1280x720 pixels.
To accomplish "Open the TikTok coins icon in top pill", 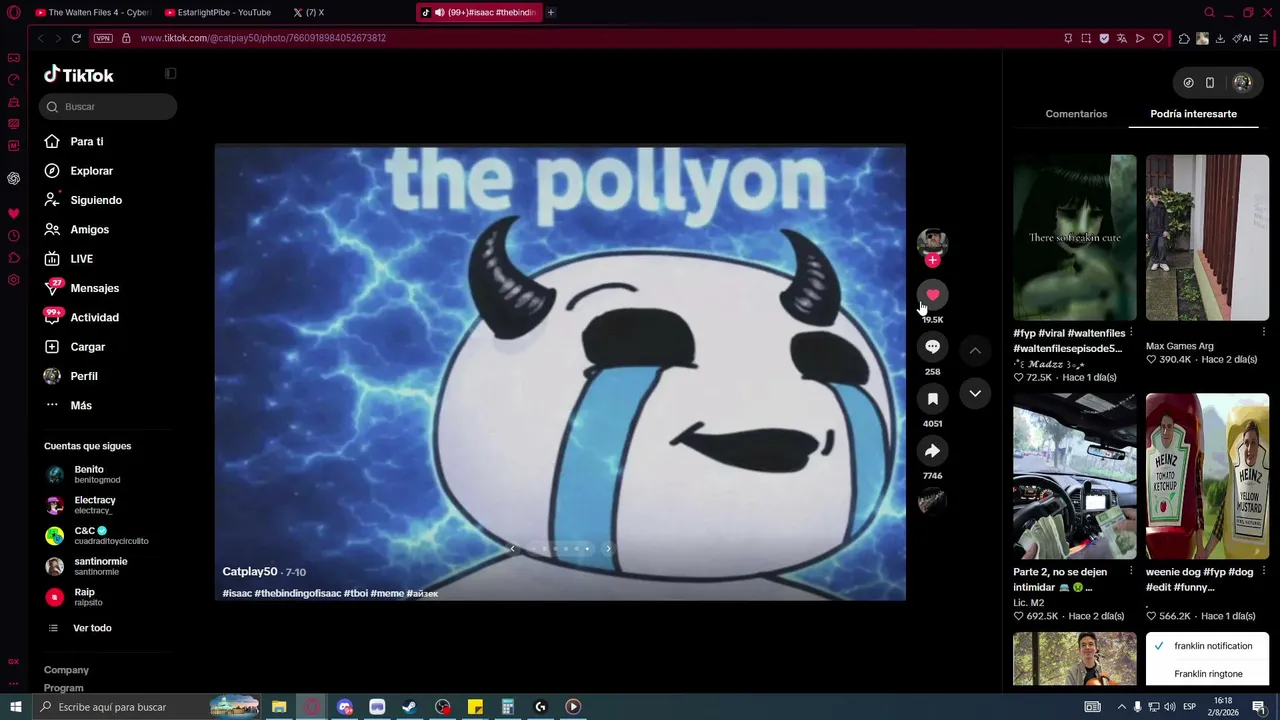I will (x=1188, y=83).
